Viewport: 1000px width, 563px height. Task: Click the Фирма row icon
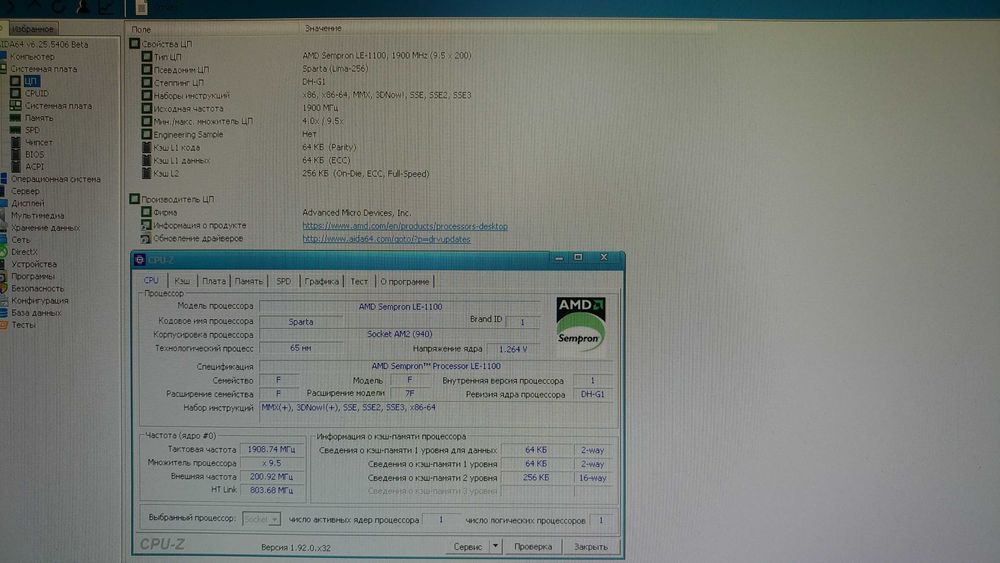point(146,212)
